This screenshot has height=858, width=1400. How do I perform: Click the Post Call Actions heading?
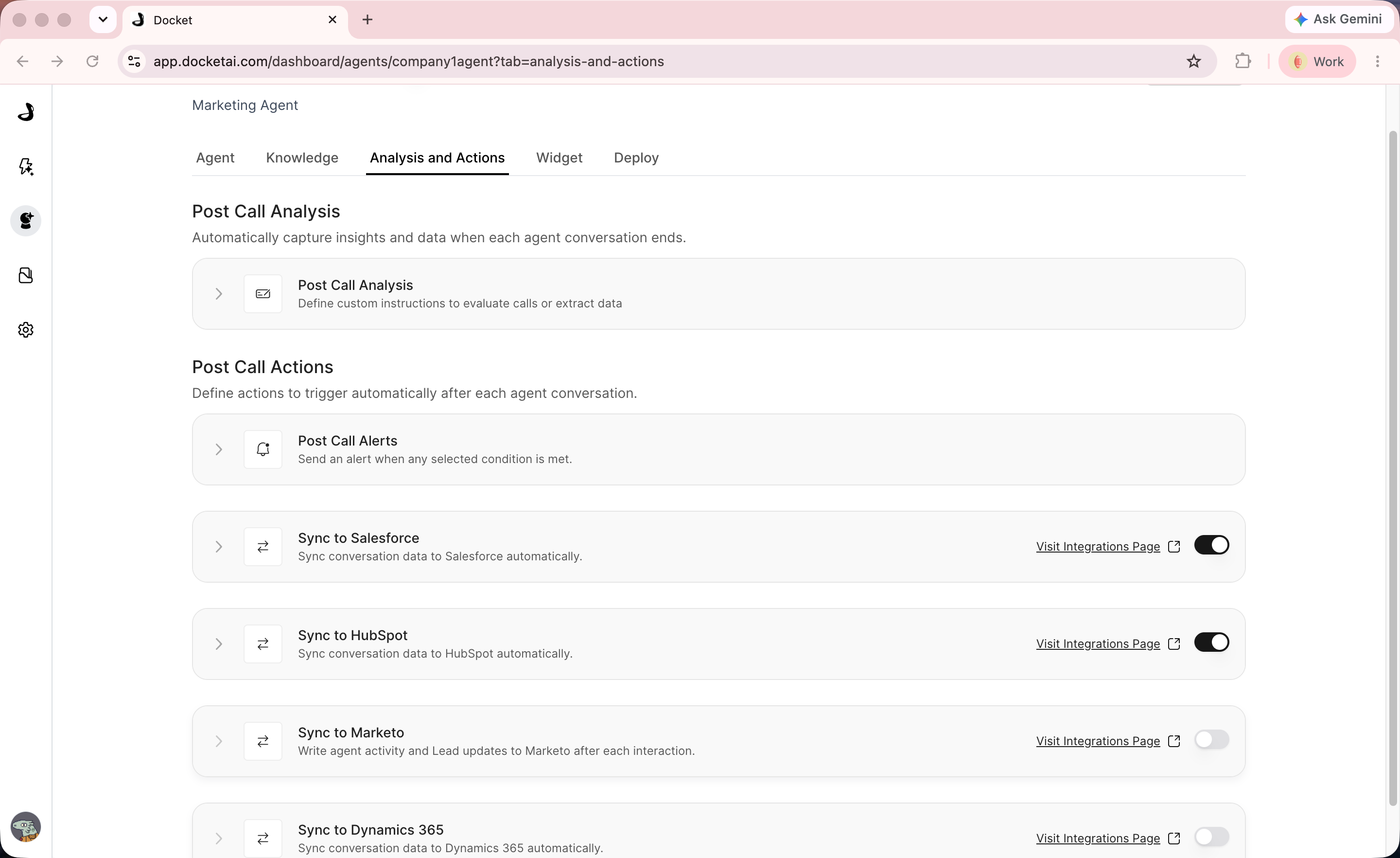pyautogui.click(x=262, y=367)
